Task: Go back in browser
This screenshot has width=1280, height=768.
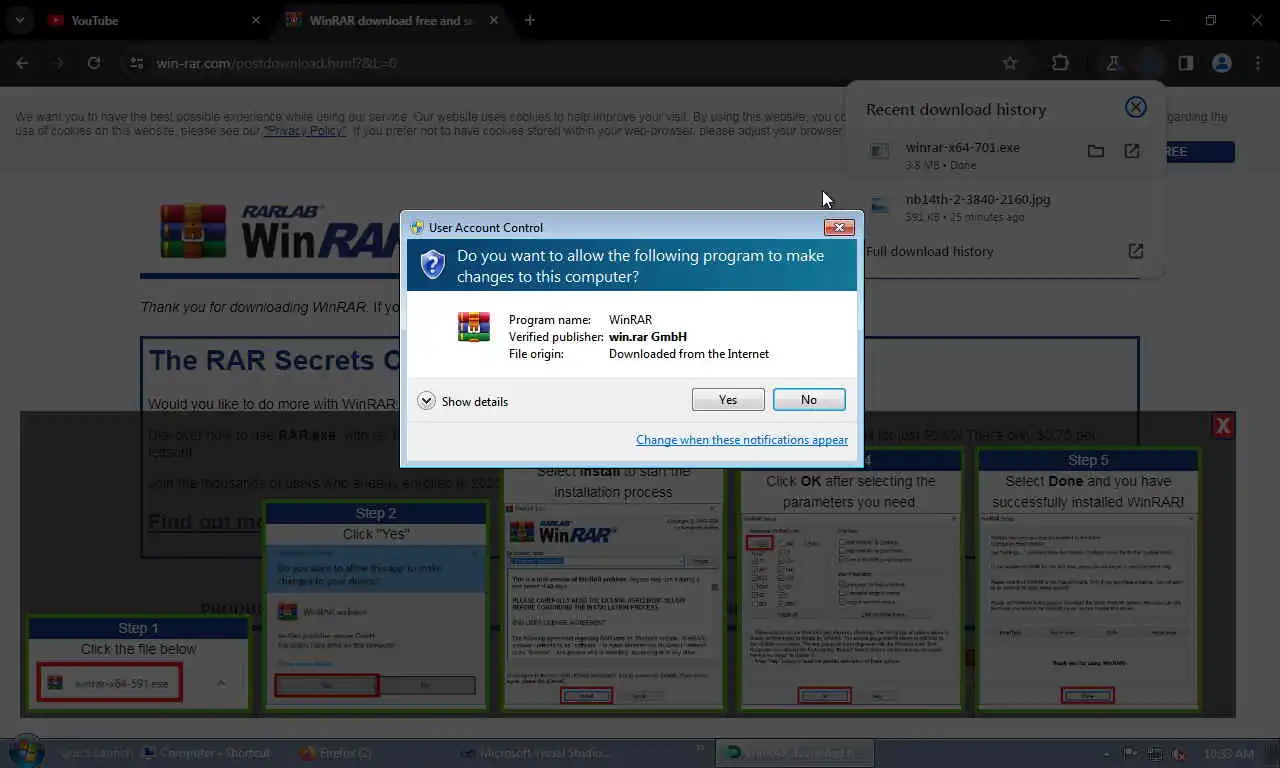Action: point(22,63)
